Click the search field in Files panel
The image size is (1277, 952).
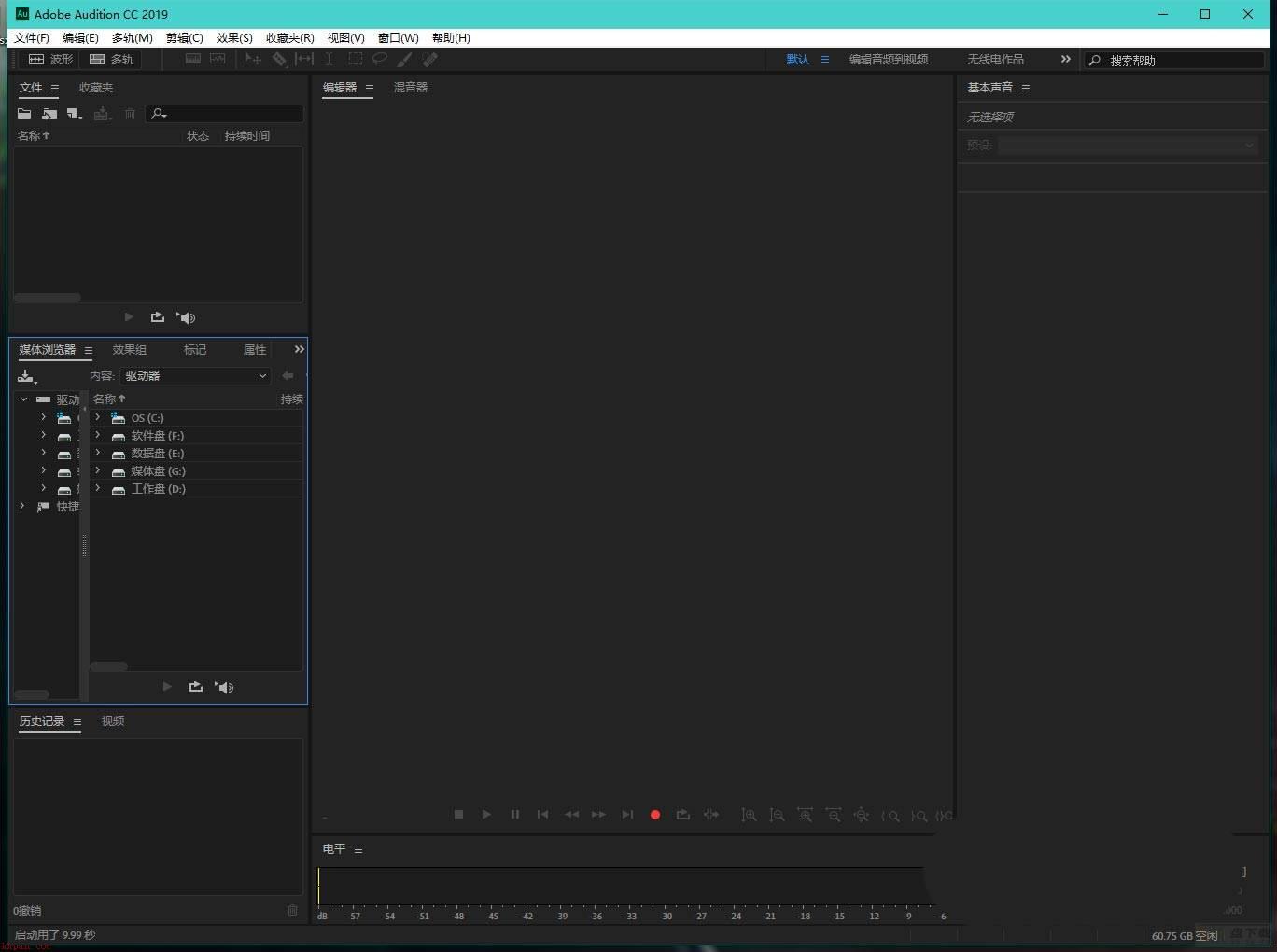[224, 114]
